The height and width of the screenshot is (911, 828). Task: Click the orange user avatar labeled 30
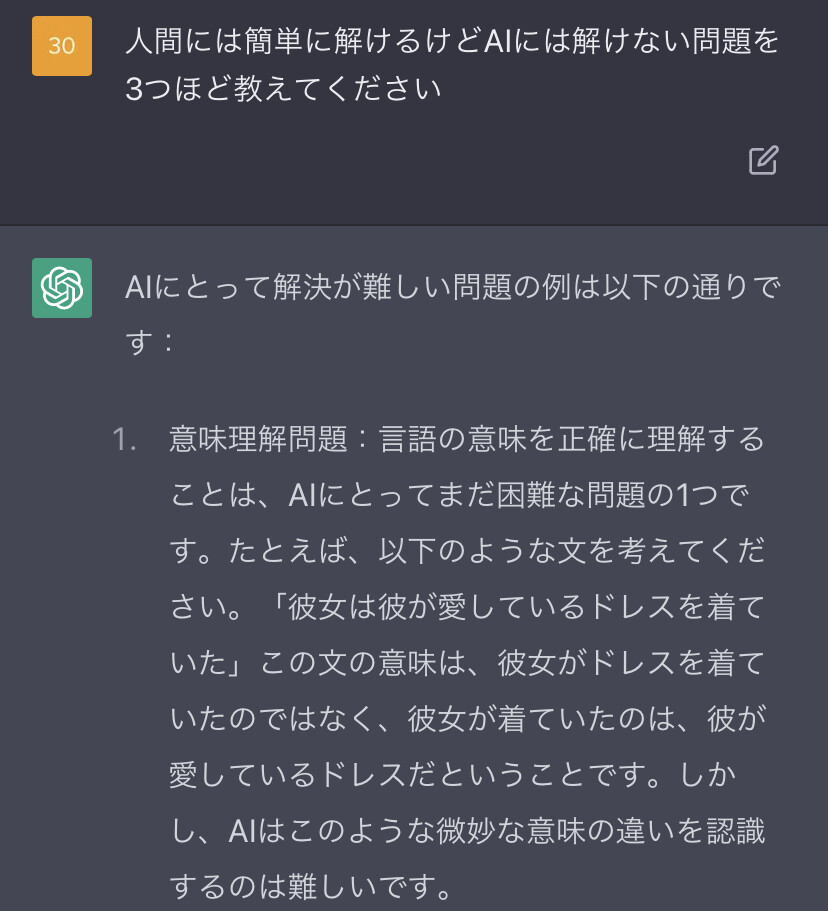point(62,46)
